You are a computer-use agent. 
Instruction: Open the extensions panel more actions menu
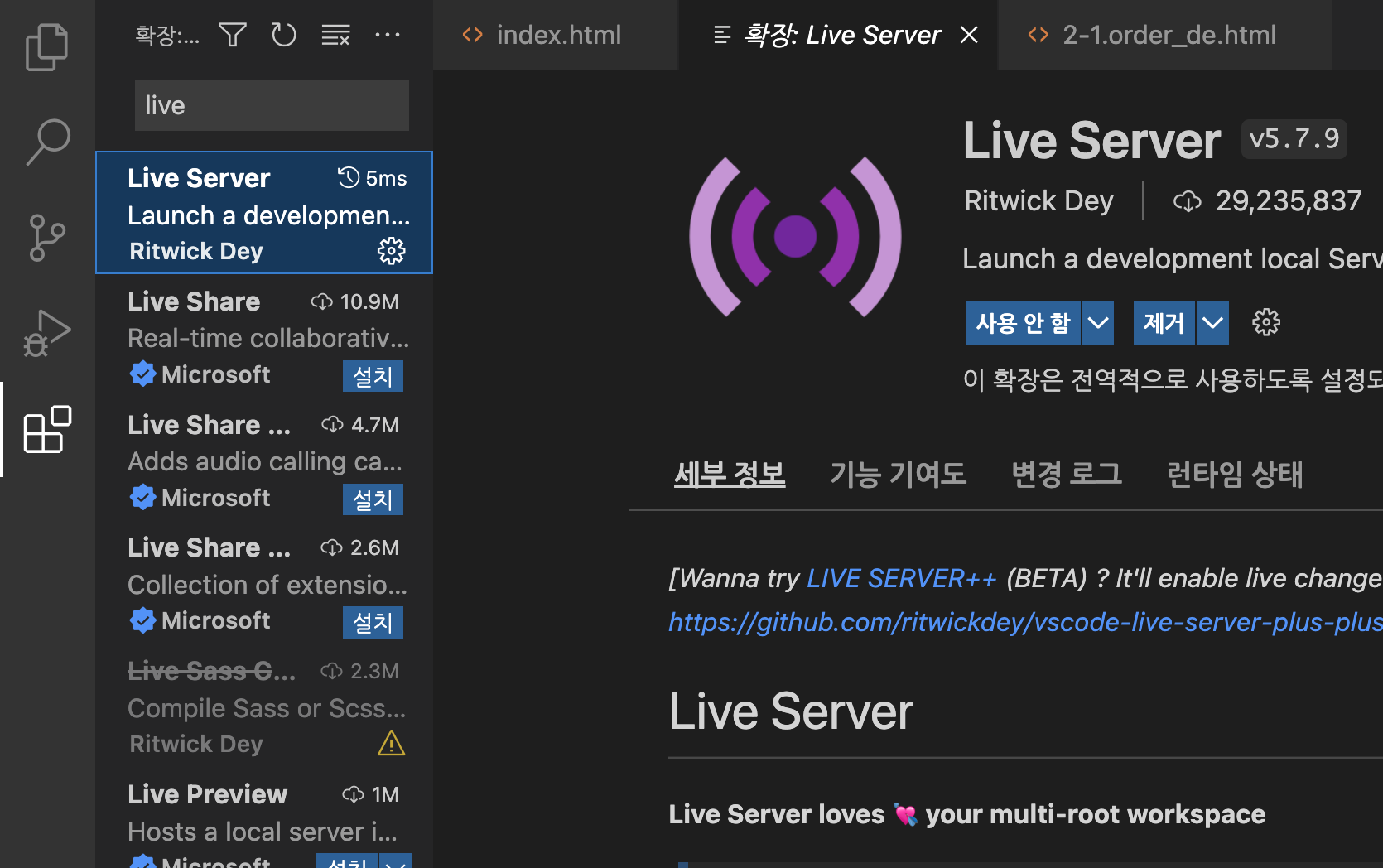[x=387, y=35]
